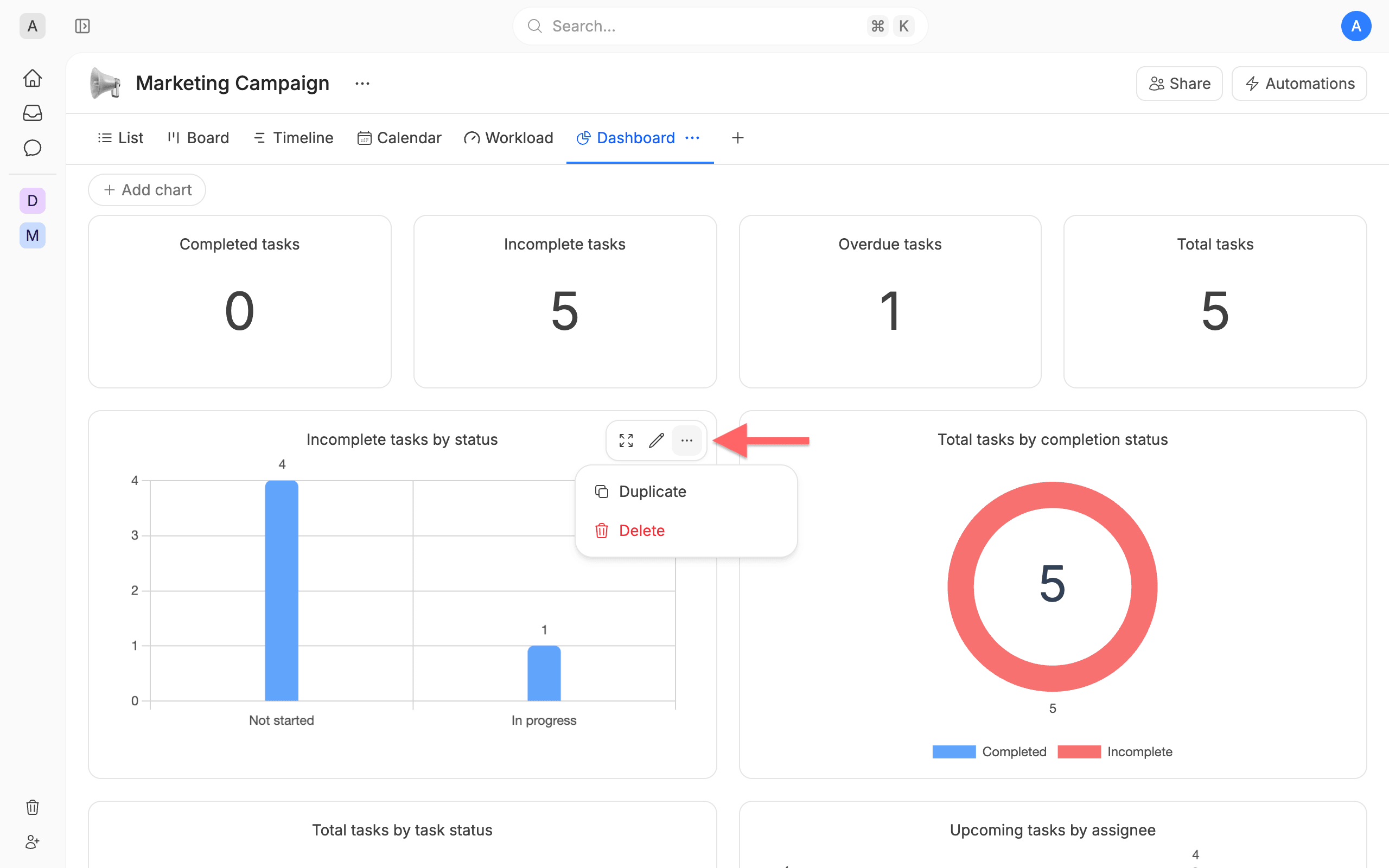Switch to the Timeline tab
The height and width of the screenshot is (868, 1389).
click(294, 138)
